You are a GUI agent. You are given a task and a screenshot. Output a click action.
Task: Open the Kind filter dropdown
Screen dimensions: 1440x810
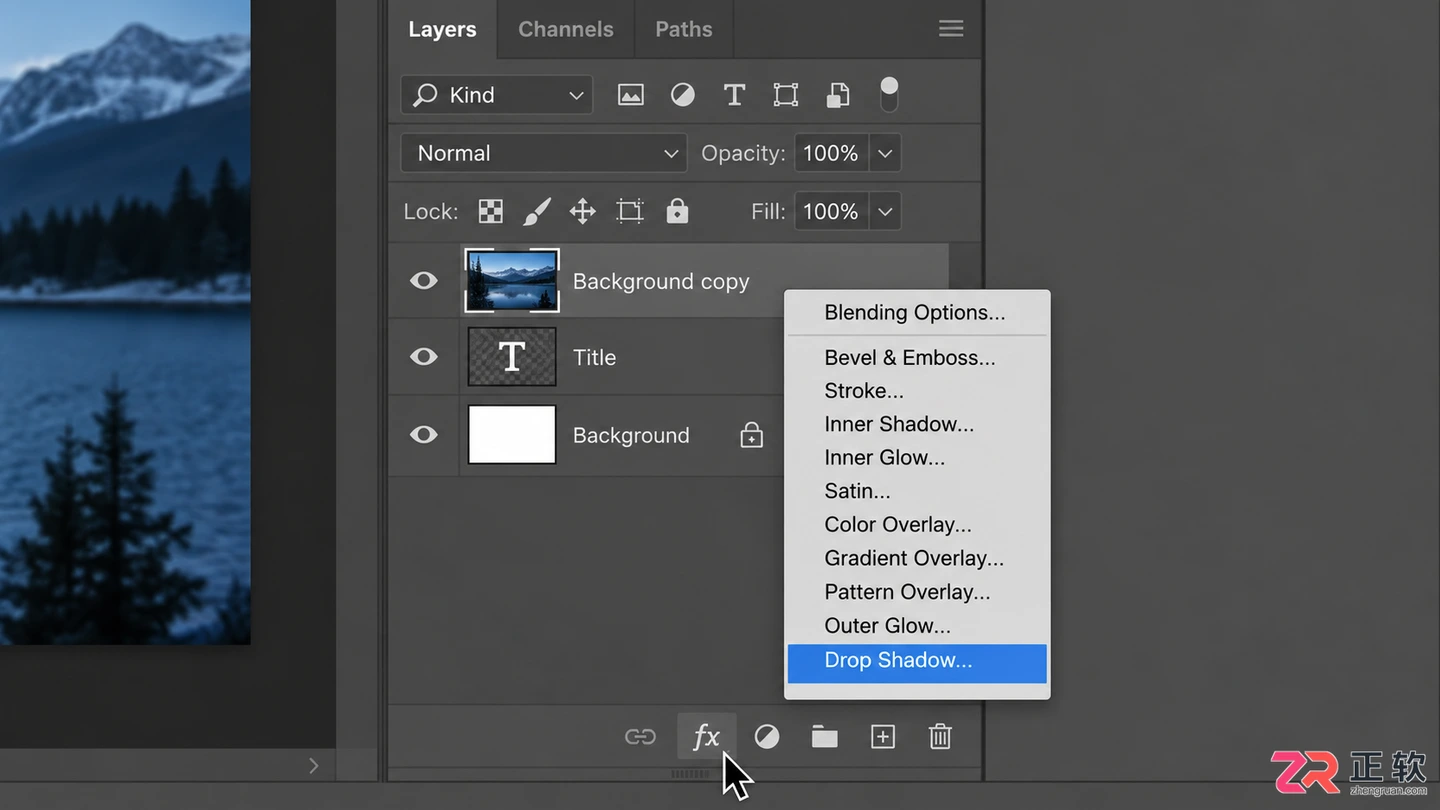(x=497, y=95)
